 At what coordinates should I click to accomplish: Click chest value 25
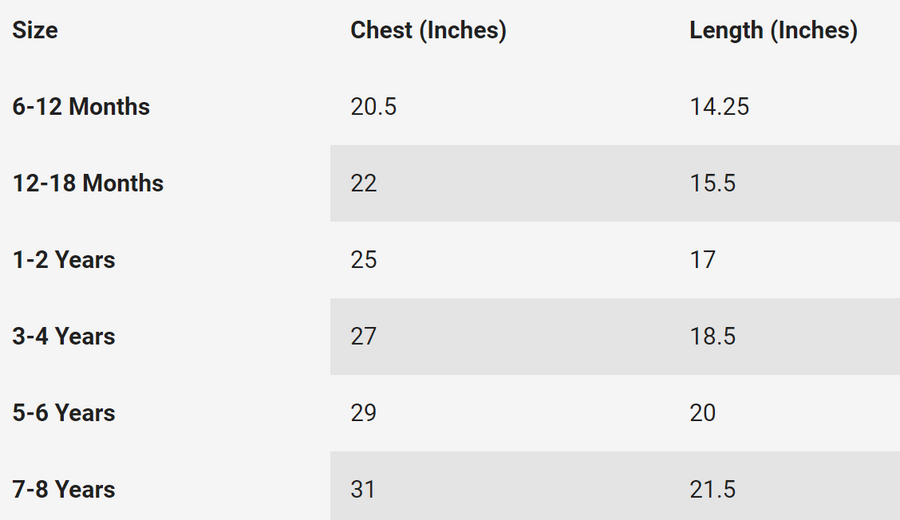click(364, 260)
